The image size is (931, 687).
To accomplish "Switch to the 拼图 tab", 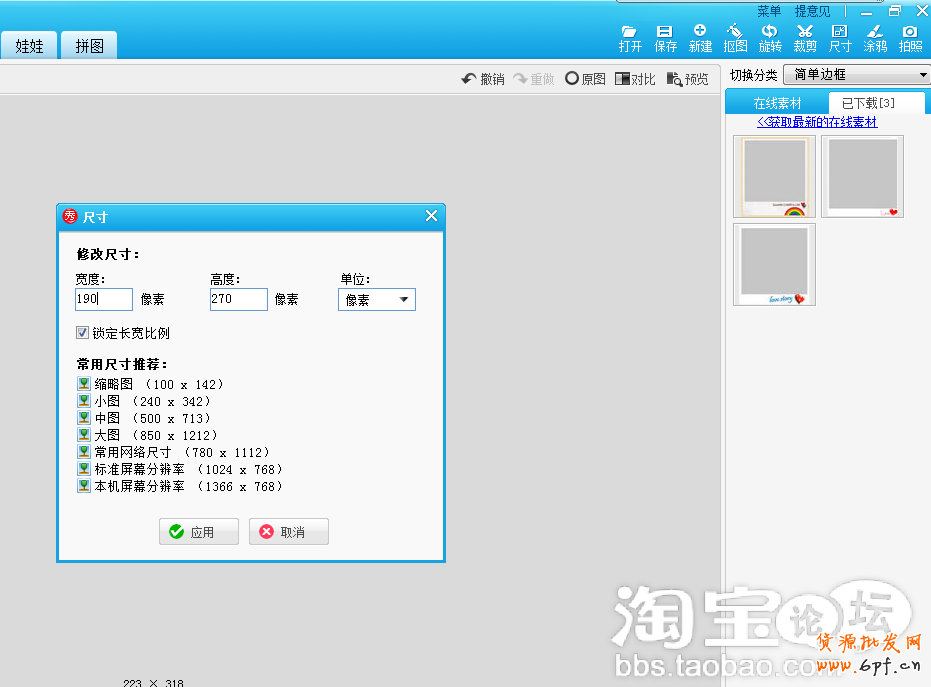I will click(x=89, y=46).
